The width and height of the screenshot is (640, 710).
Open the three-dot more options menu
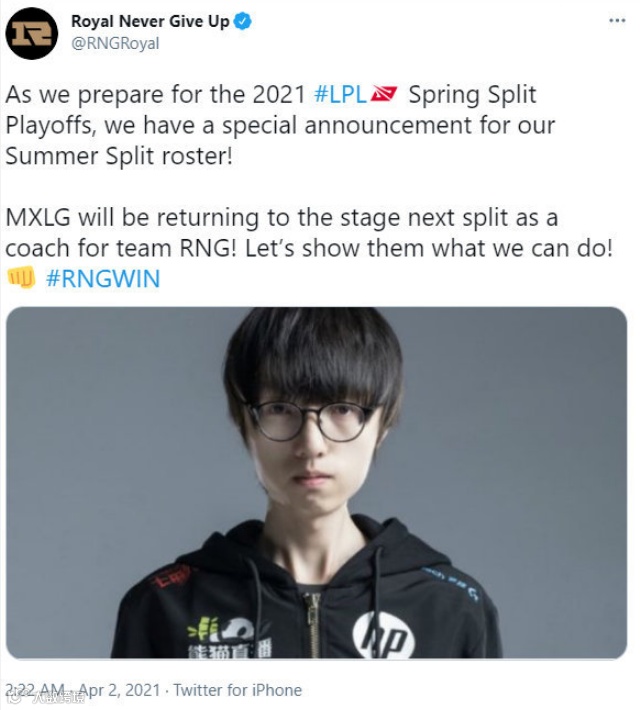pos(617,20)
